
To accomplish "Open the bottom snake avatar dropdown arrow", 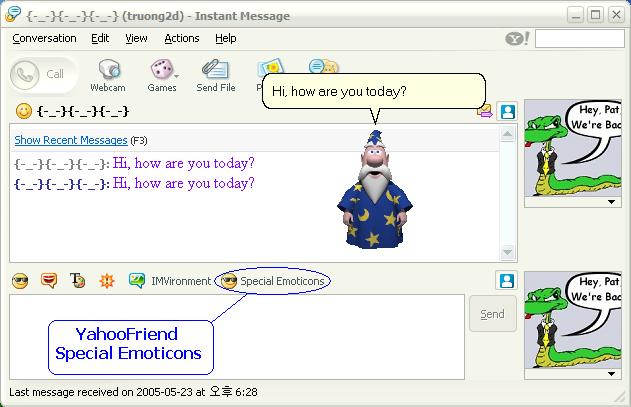I will click(x=611, y=374).
